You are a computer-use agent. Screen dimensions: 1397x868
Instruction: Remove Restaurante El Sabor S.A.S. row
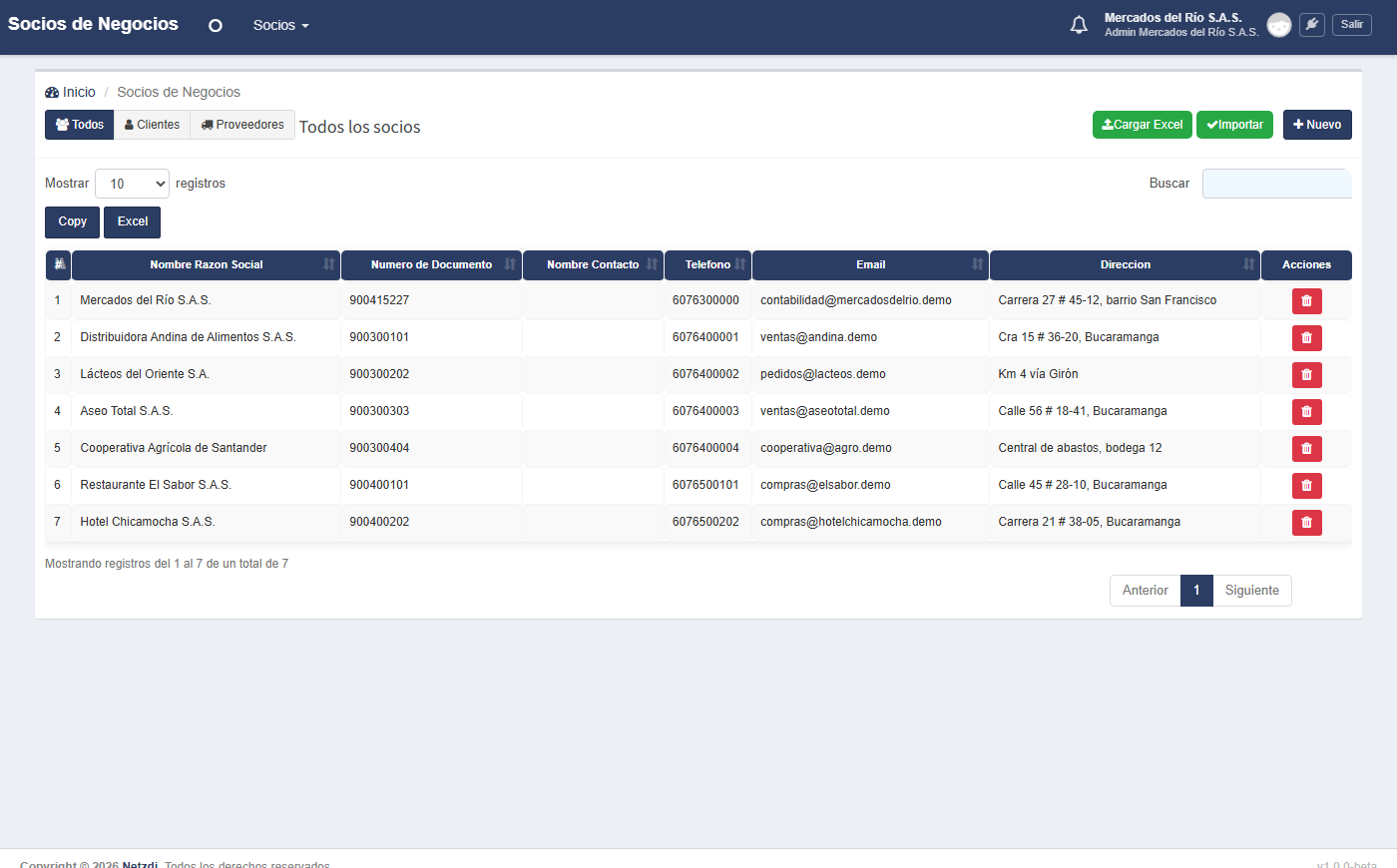tap(1307, 486)
